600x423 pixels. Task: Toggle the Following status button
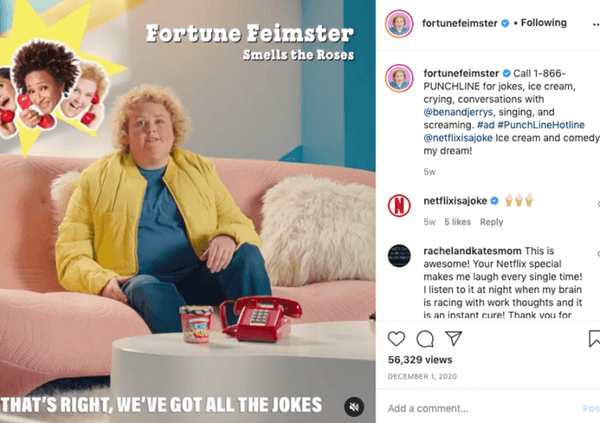coord(544,23)
